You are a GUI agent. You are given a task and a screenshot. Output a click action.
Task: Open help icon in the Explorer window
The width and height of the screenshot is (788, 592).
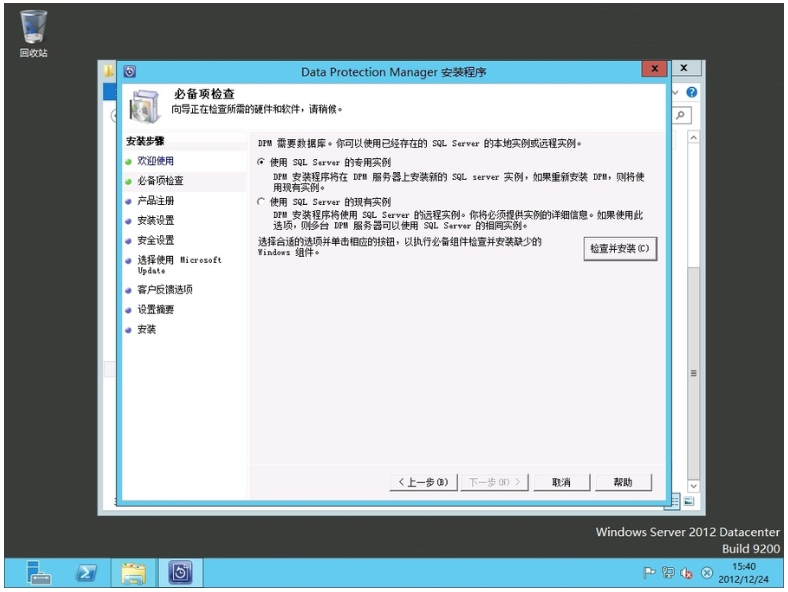point(692,92)
